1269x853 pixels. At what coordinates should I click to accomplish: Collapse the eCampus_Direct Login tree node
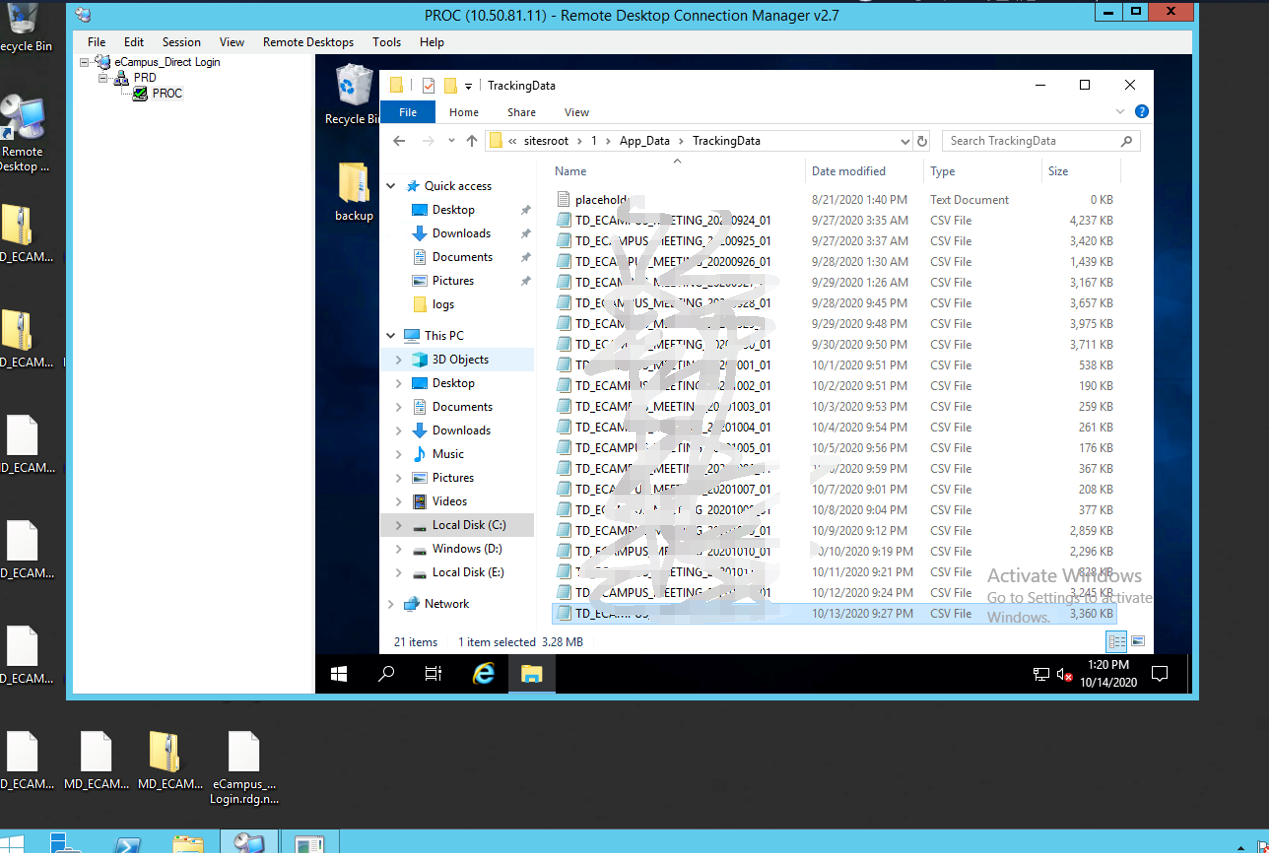coord(85,62)
